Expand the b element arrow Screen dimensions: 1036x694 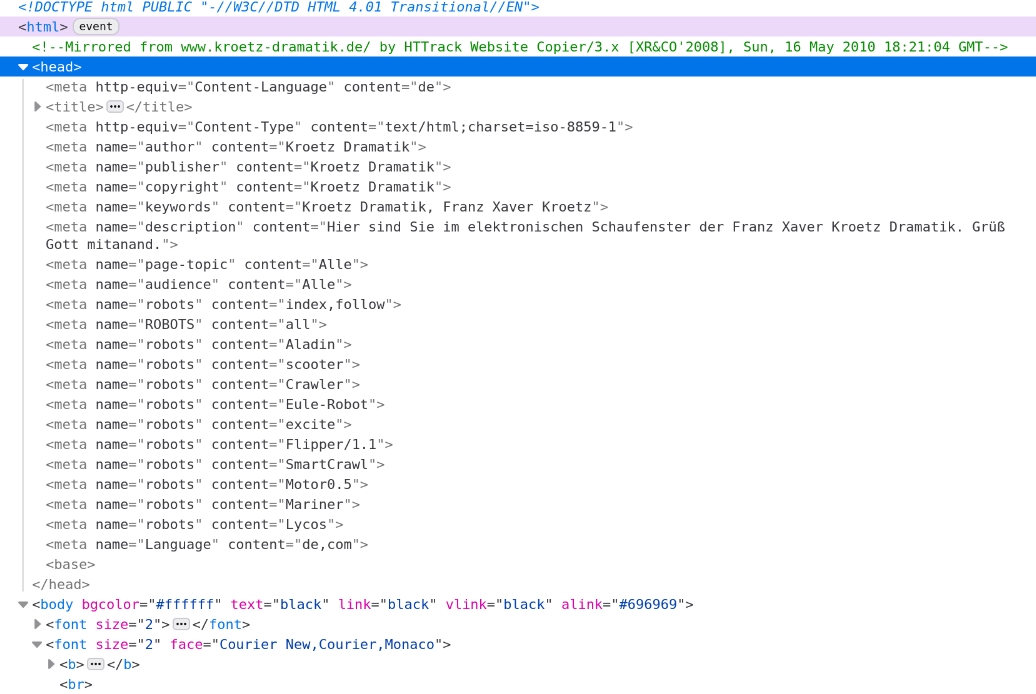(52, 665)
